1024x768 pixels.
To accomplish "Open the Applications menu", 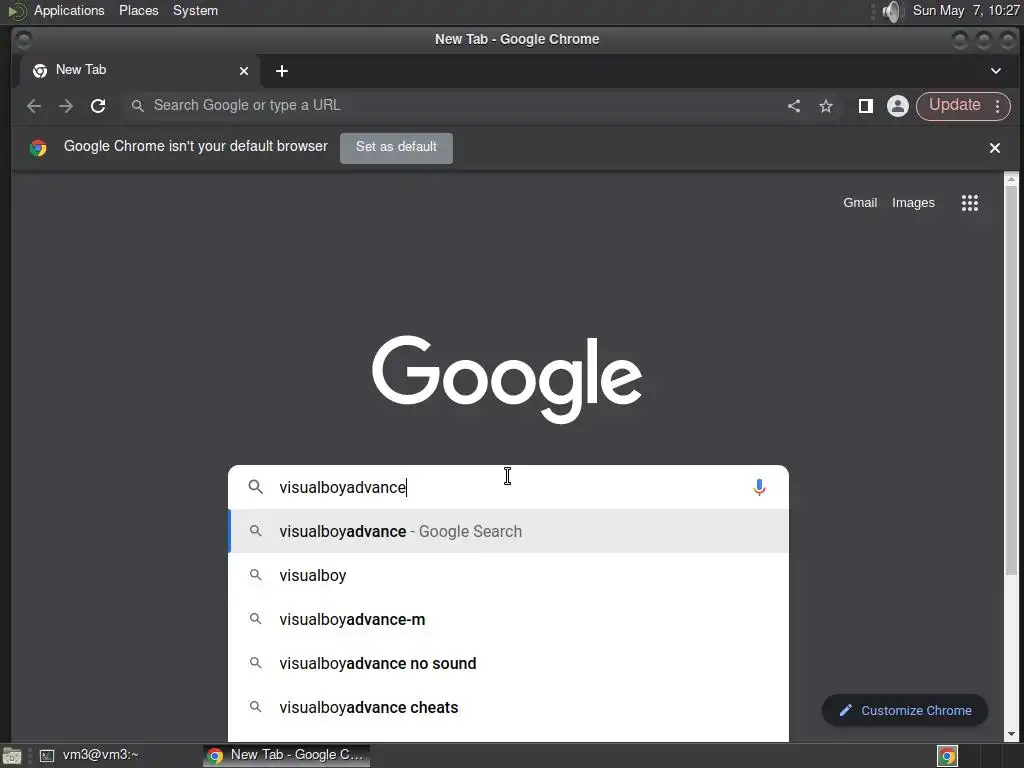I will click(x=69, y=11).
